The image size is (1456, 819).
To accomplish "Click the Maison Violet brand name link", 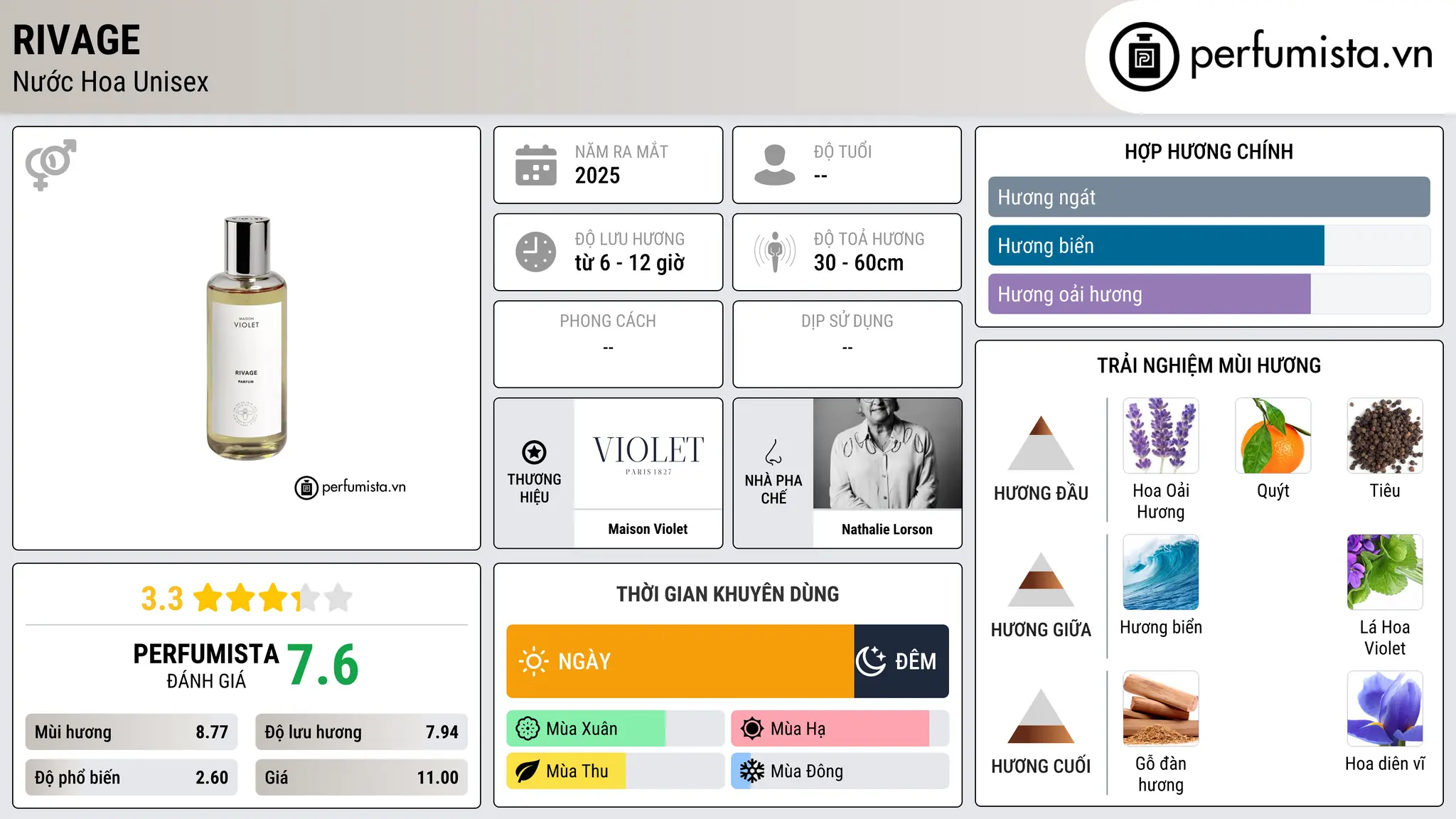I will coord(648,529).
